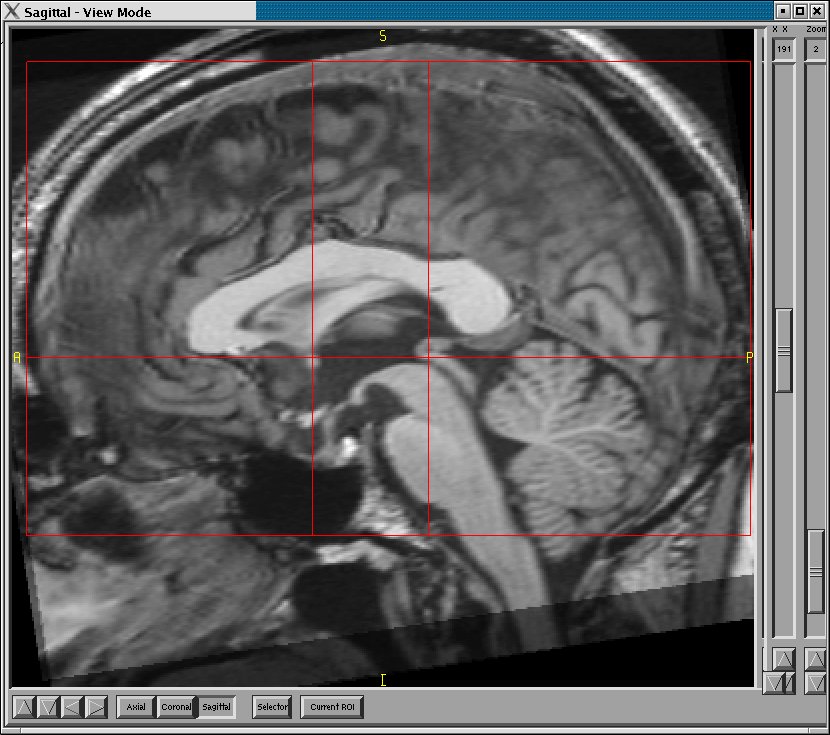The image size is (830, 735).
Task: Click the Zoom slider's down arrow stepper
Action: 816,683
